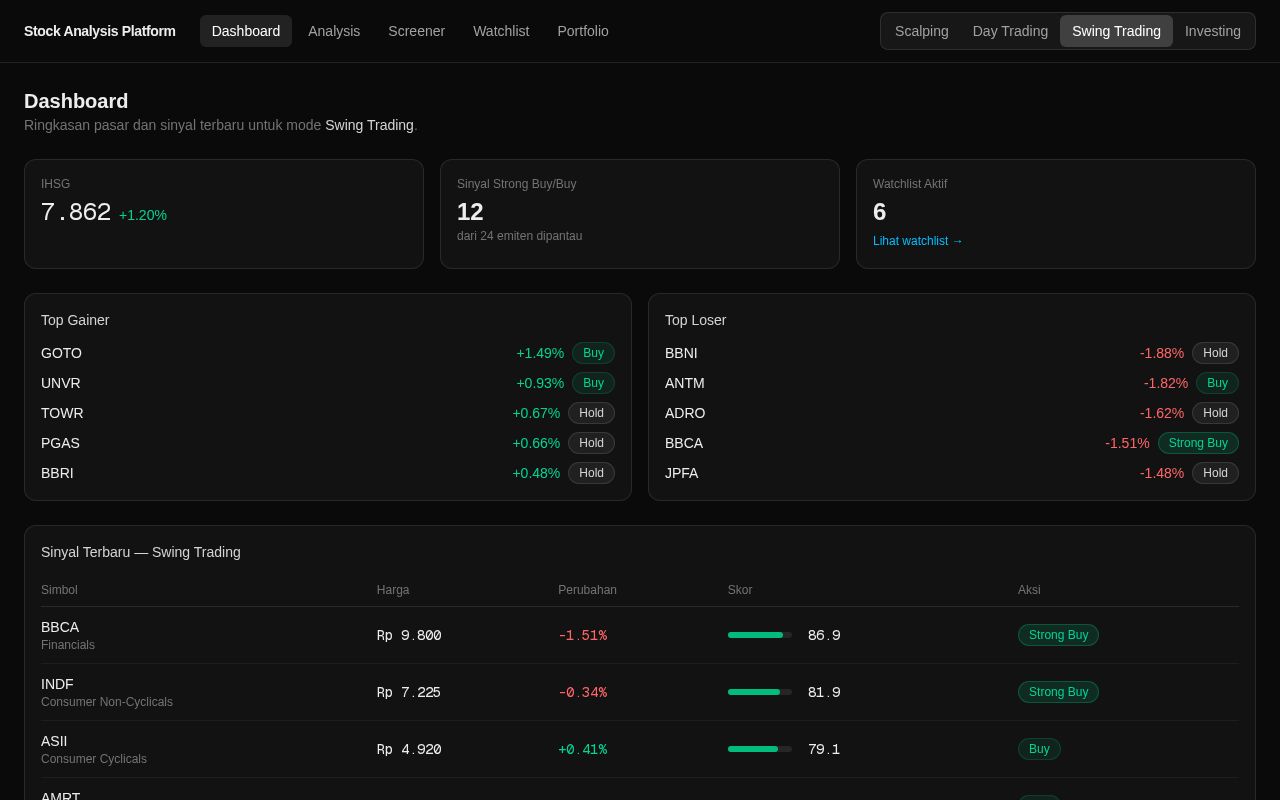Click the INDF price Rp 7.225

[409, 692]
